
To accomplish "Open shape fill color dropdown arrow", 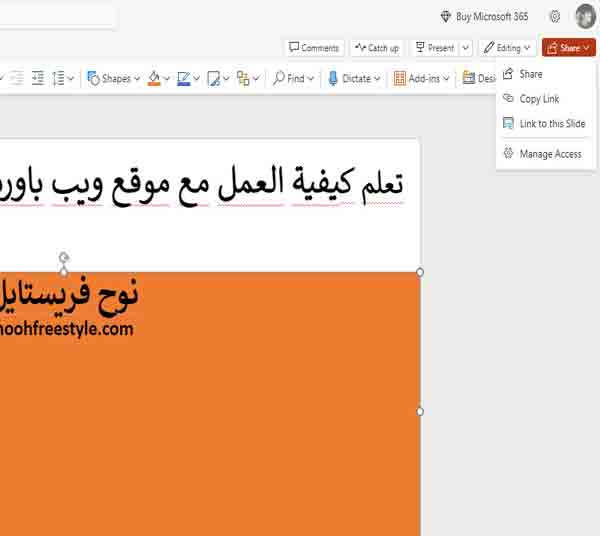I will click(166, 78).
